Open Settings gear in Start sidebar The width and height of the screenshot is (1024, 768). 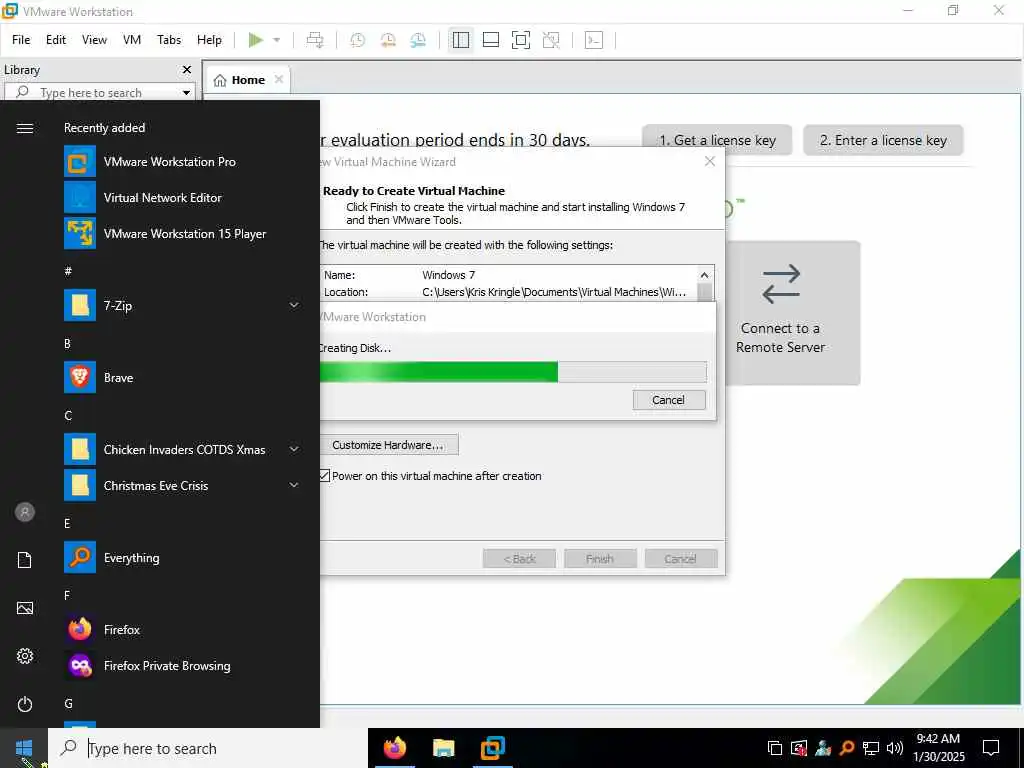25,656
